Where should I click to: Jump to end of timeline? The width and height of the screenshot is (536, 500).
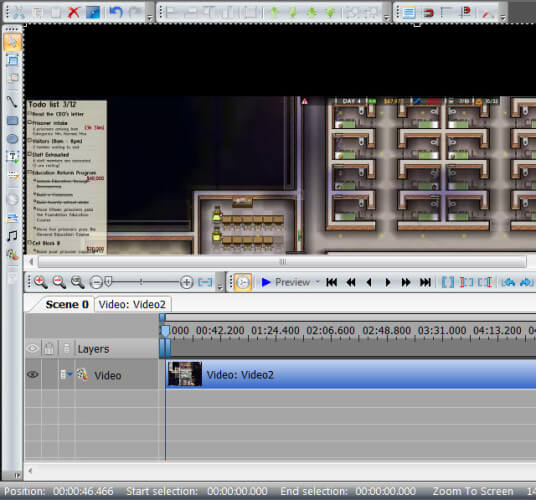coord(425,282)
